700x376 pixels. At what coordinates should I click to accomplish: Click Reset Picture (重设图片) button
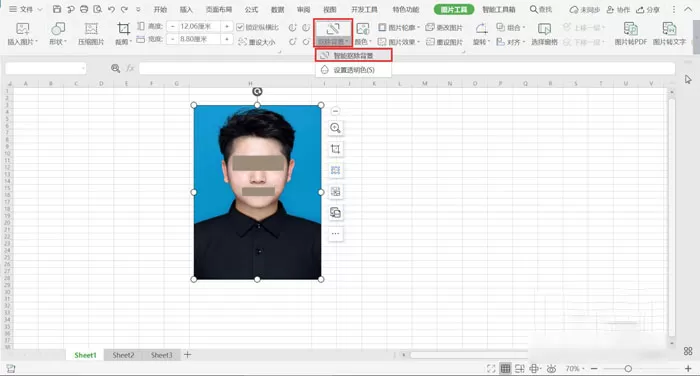click(x=444, y=42)
